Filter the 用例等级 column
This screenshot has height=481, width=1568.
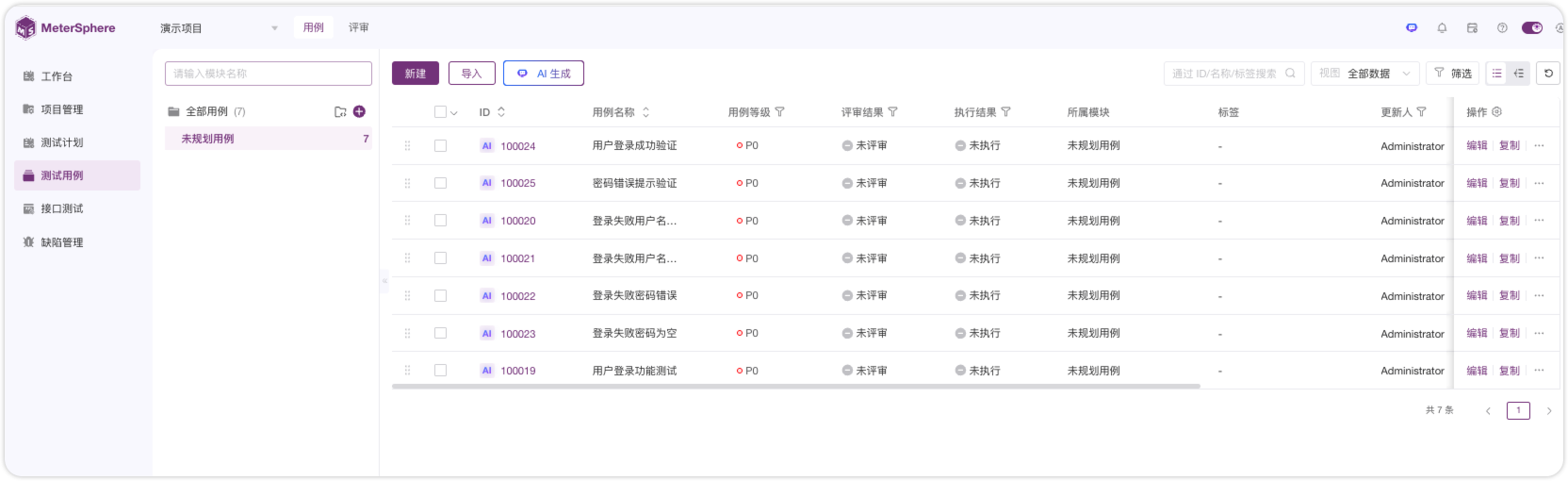[x=779, y=112]
